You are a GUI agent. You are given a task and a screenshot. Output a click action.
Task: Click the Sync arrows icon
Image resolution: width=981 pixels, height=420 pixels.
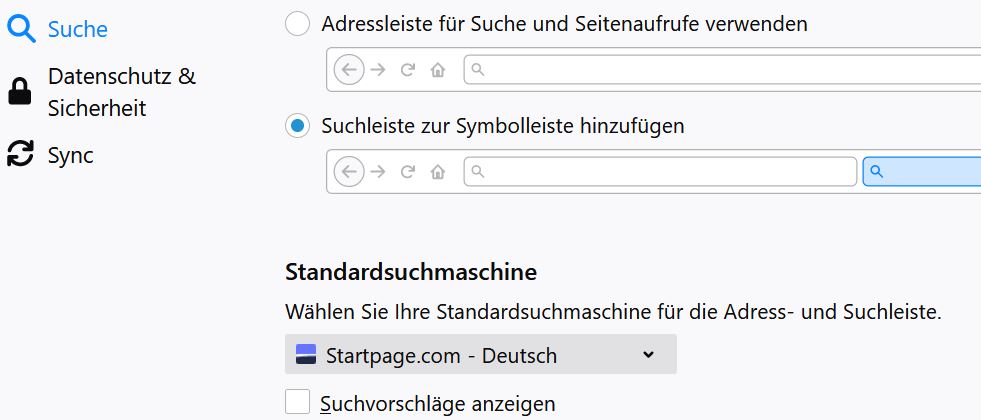click(x=20, y=155)
